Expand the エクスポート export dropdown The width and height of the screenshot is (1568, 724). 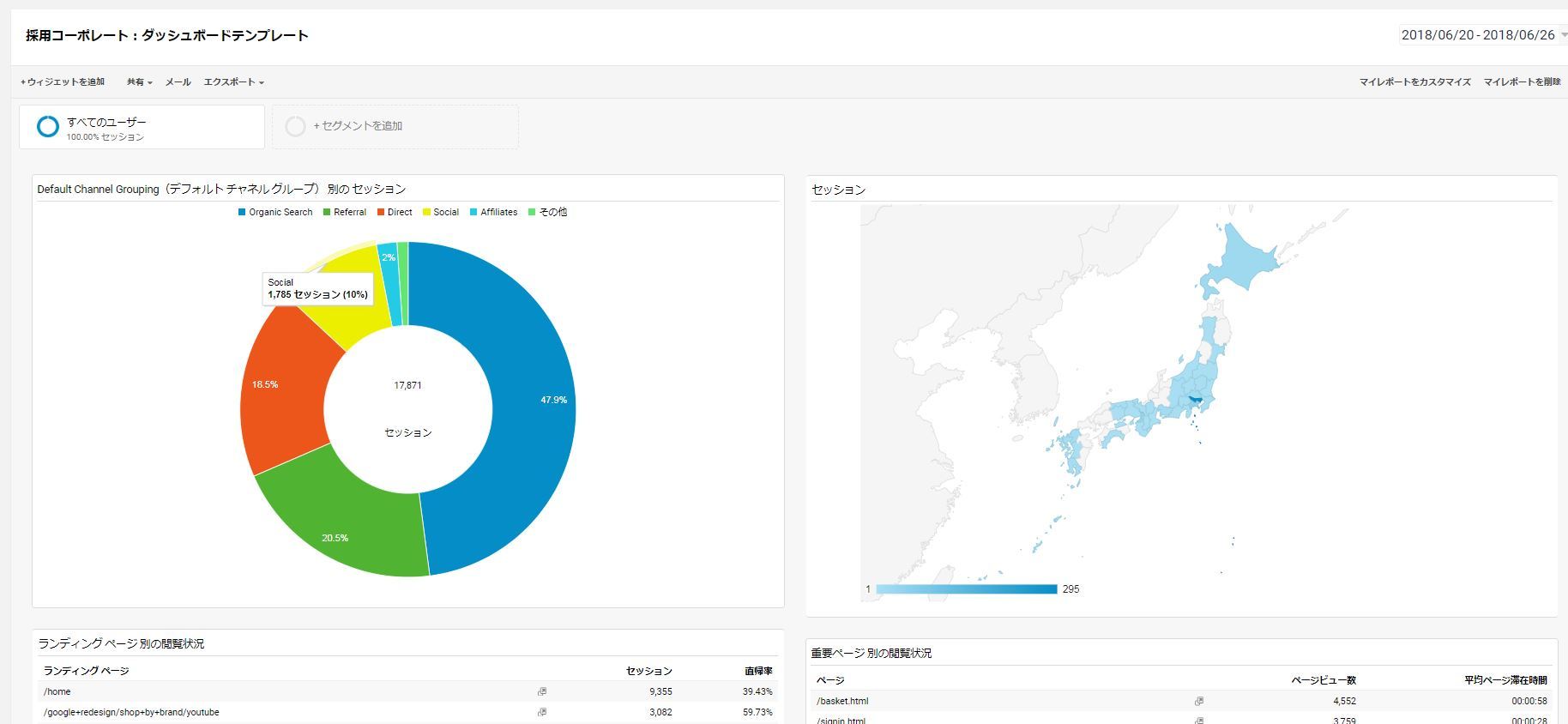pyautogui.click(x=233, y=82)
